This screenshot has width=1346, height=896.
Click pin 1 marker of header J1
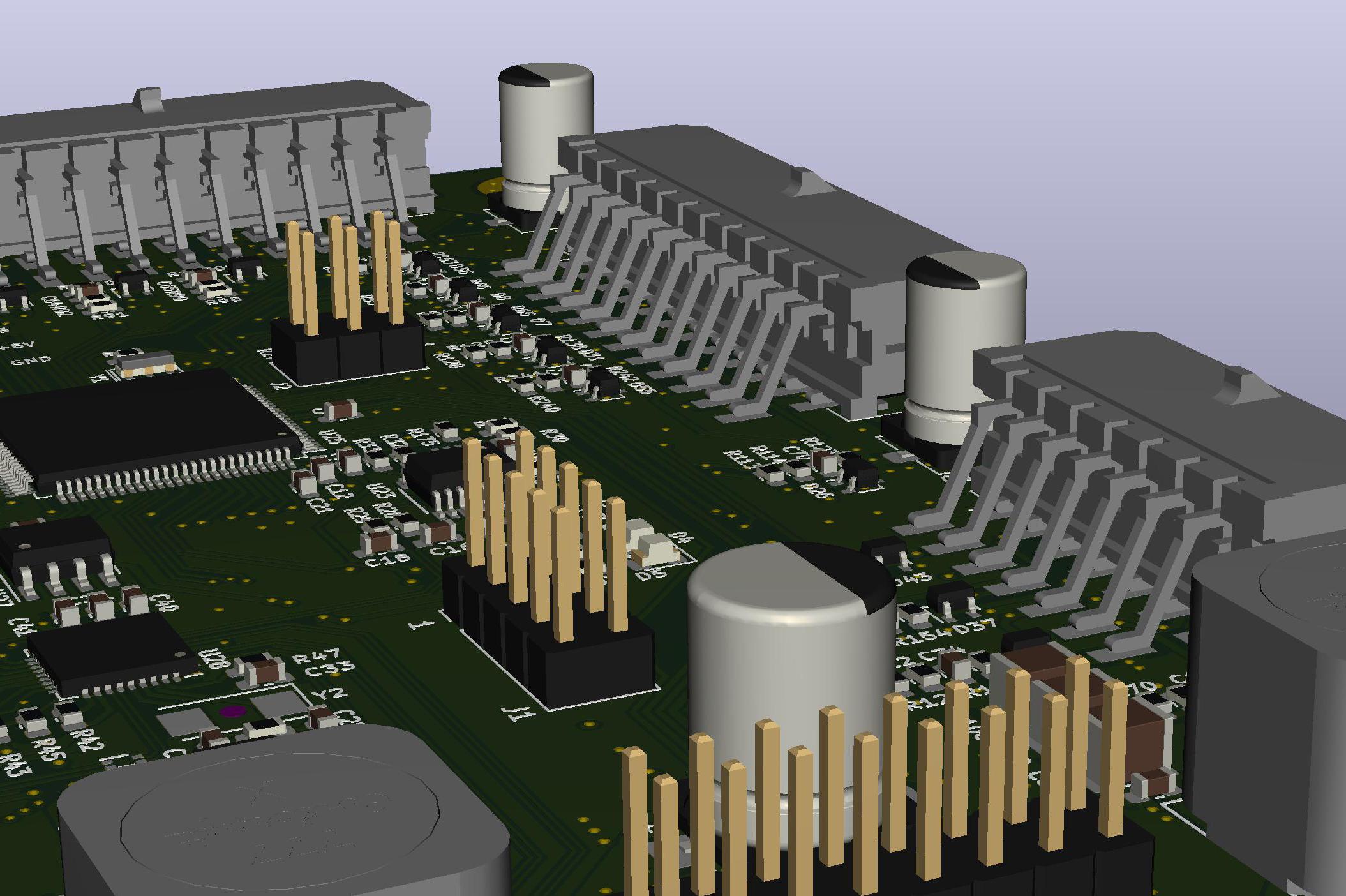(421, 624)
